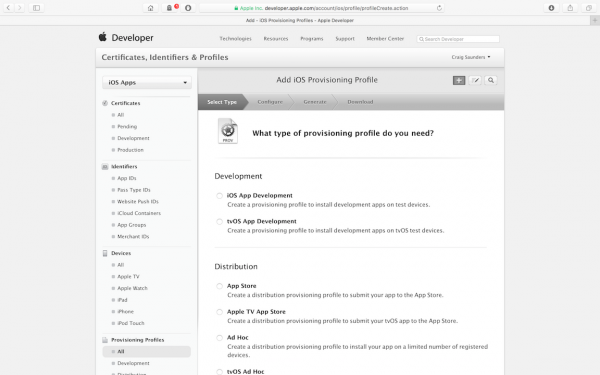The image size is (600, 375).
Task: Open Apple TV devices
Action: pos(128,277)
